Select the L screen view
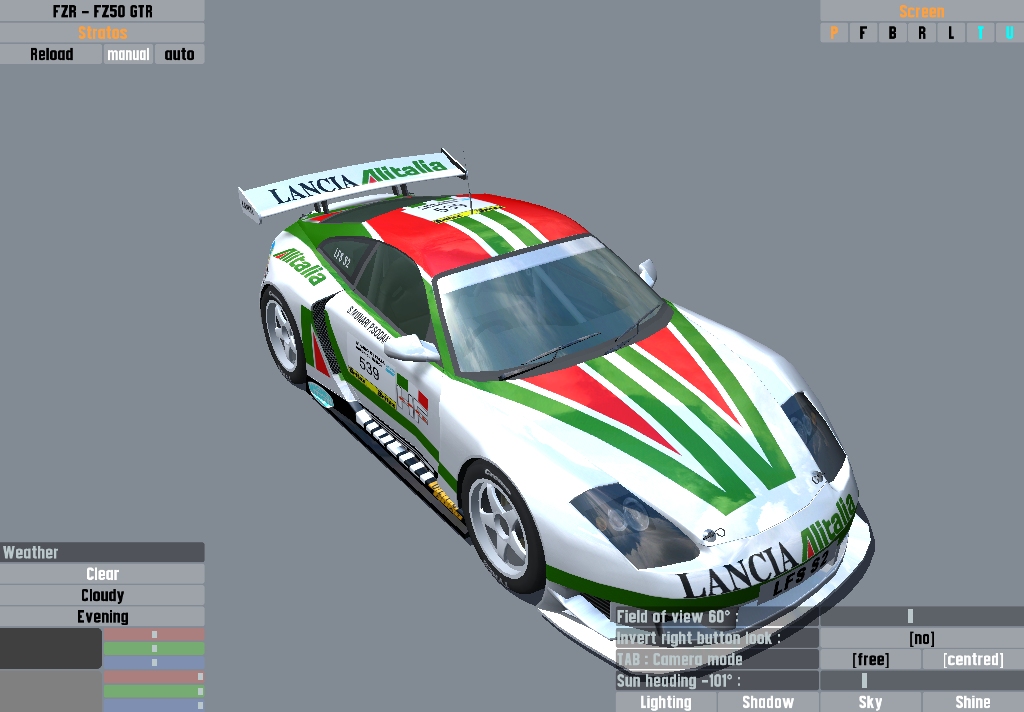 click(951, 33)
